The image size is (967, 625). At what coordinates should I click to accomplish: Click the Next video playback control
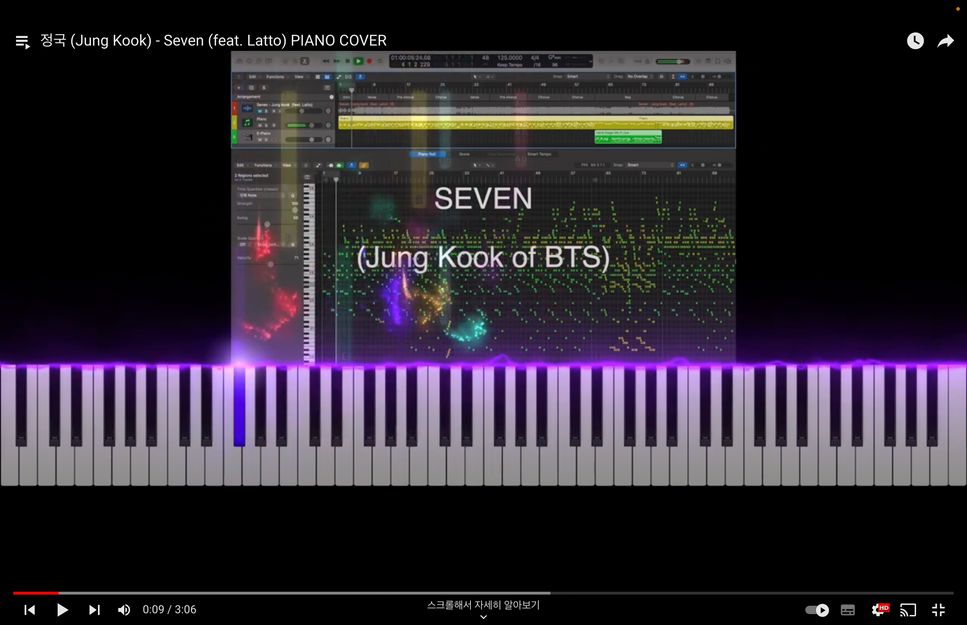[x=93, y=610]
